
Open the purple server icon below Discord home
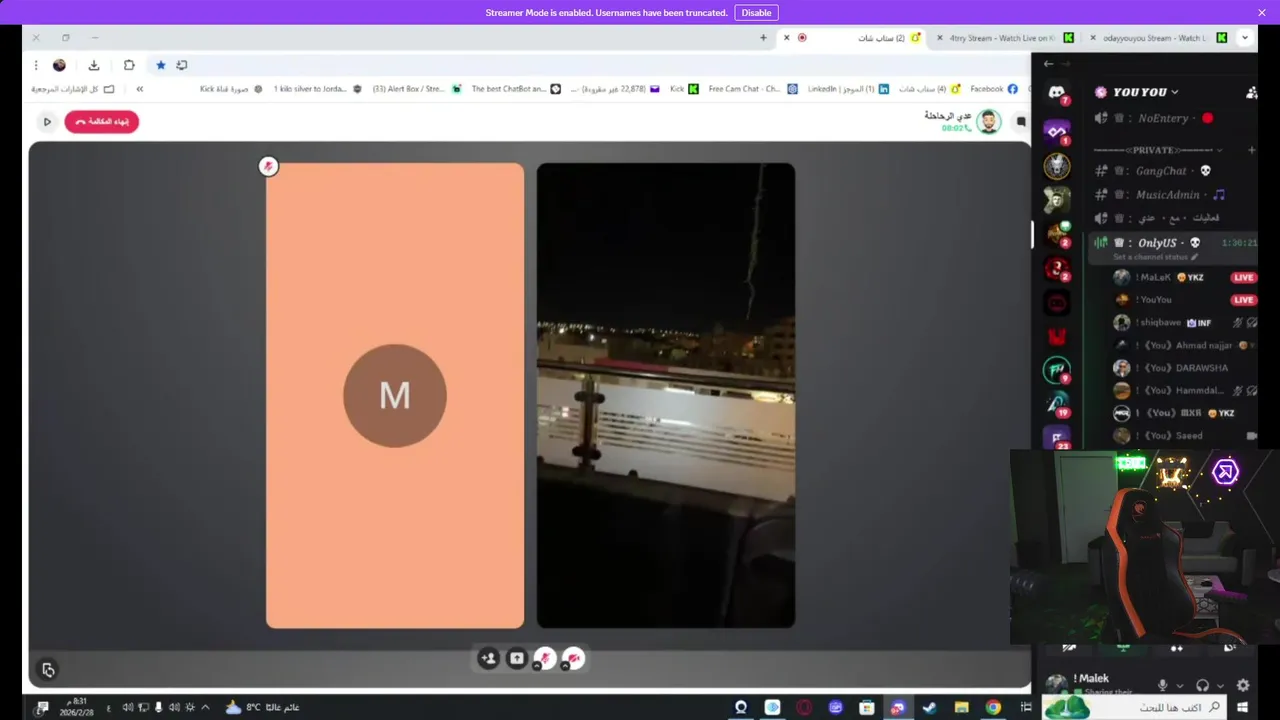[1057, 131]
